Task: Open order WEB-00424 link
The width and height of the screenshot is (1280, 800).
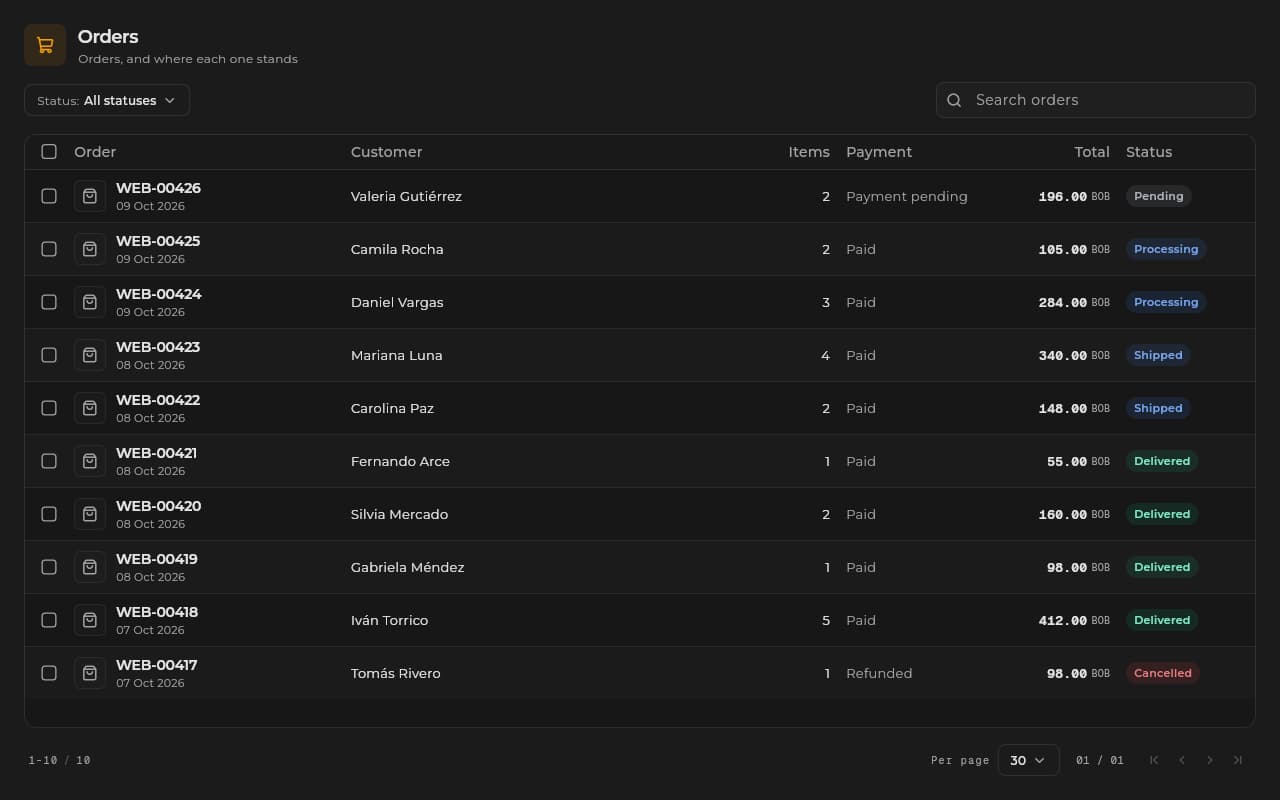Action: 159,294
